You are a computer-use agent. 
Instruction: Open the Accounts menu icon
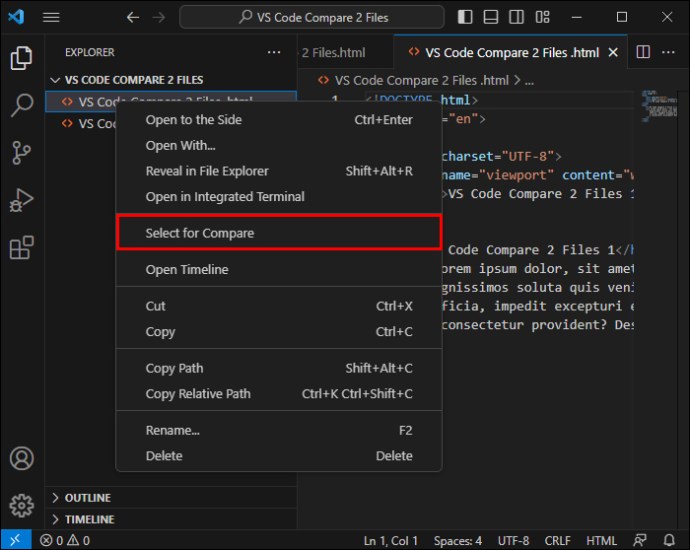point(22,458)
